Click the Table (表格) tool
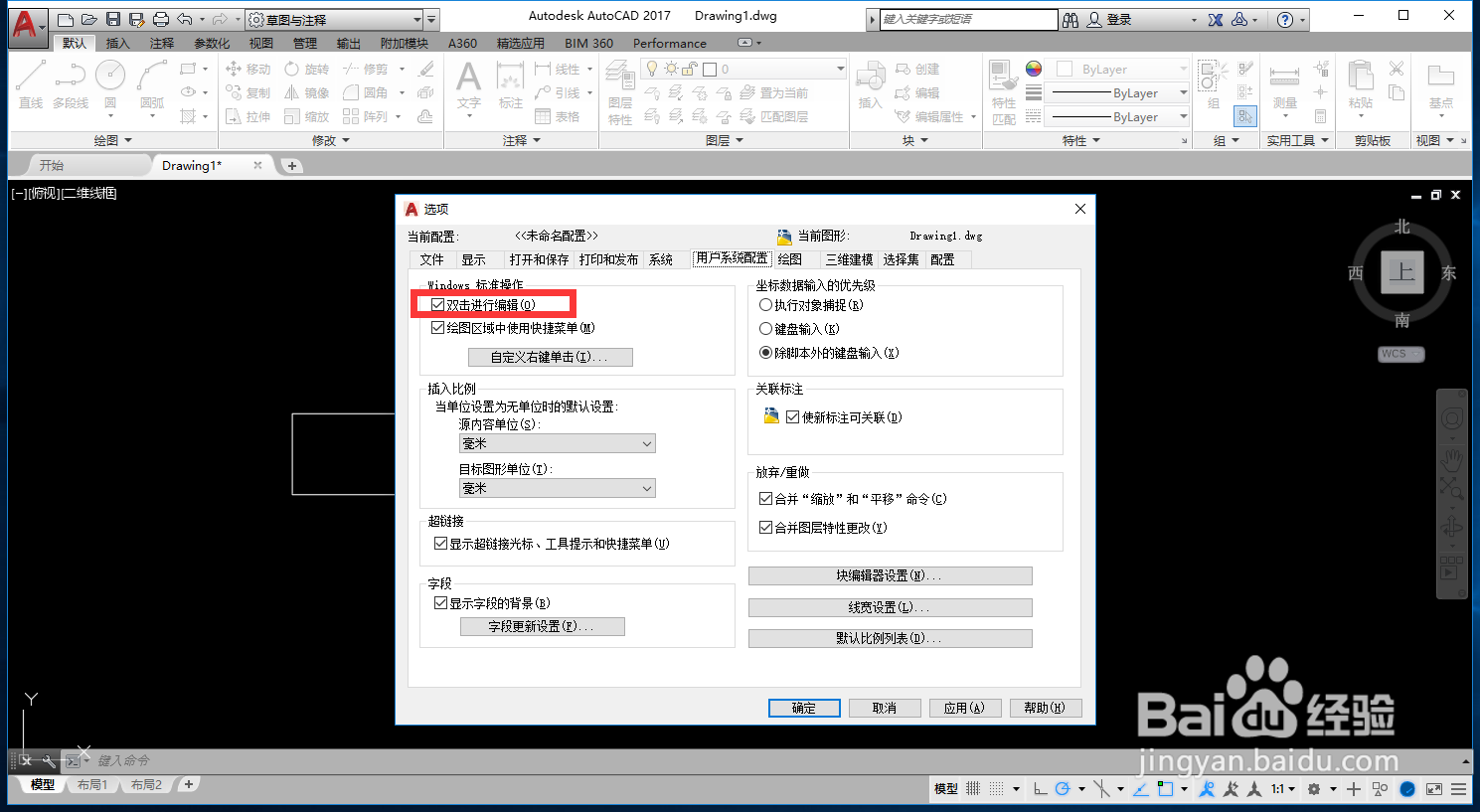The image size is (1480, 812). pyautogui.click(x=558, y=116)
